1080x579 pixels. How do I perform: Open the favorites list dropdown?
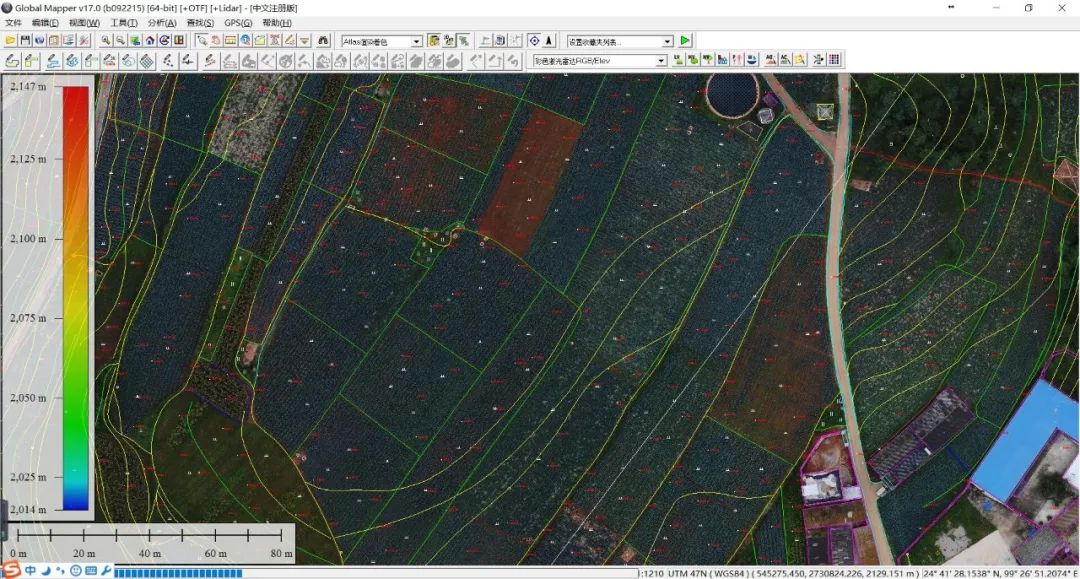[x=667, y=42]
